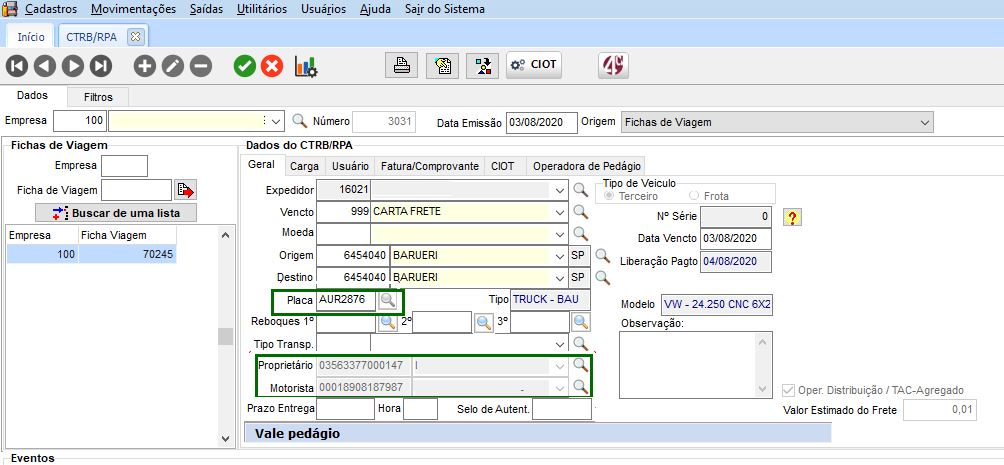Switch to the Fatura/Comprovante tab
The image size is (1004, 465).
[430, 166]
